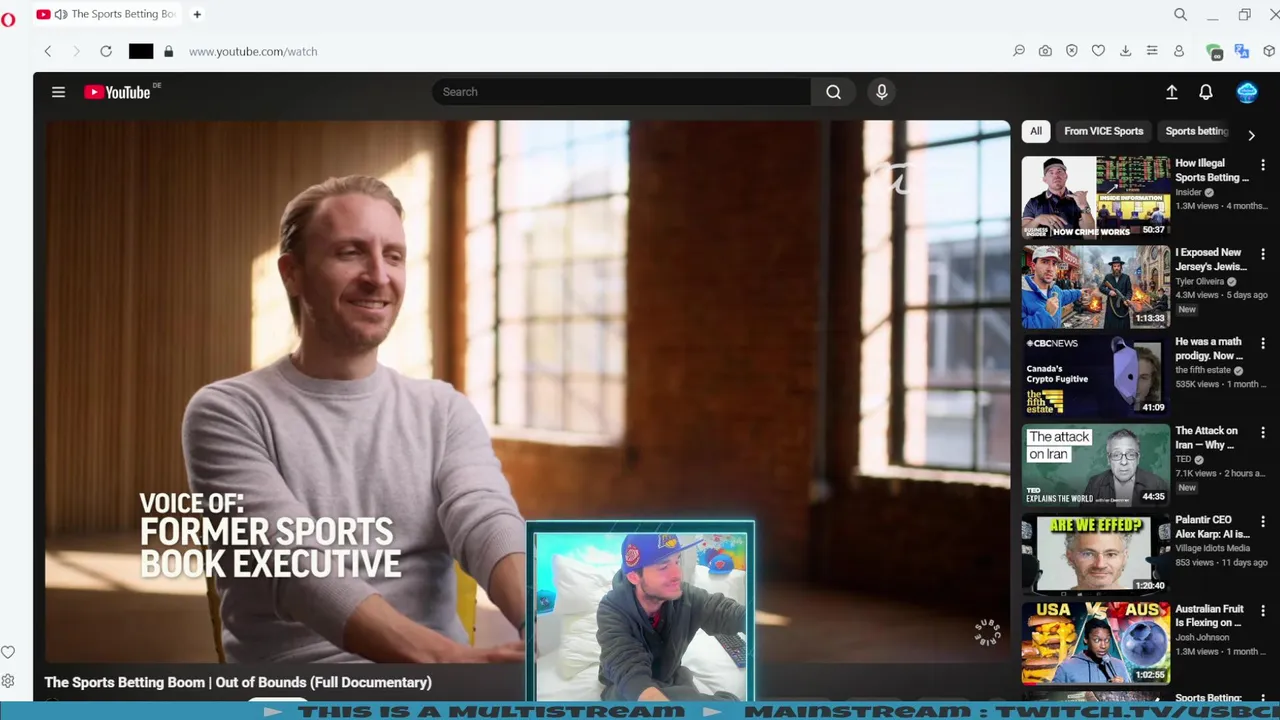Add page to bookmarks with the address bar heart icon

click(x=1098, y=51)
